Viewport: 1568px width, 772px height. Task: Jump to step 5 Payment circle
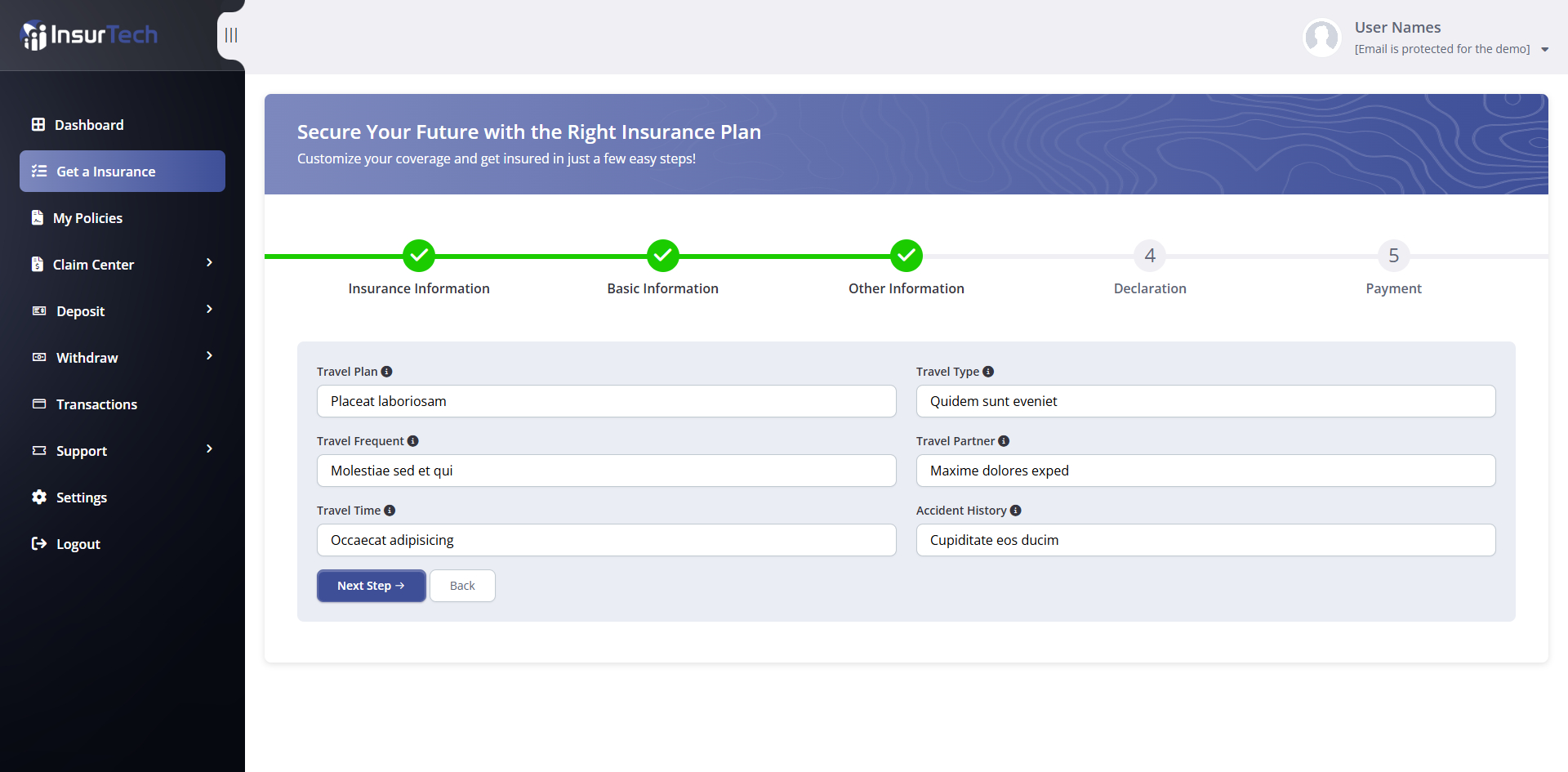[1393, 256]
